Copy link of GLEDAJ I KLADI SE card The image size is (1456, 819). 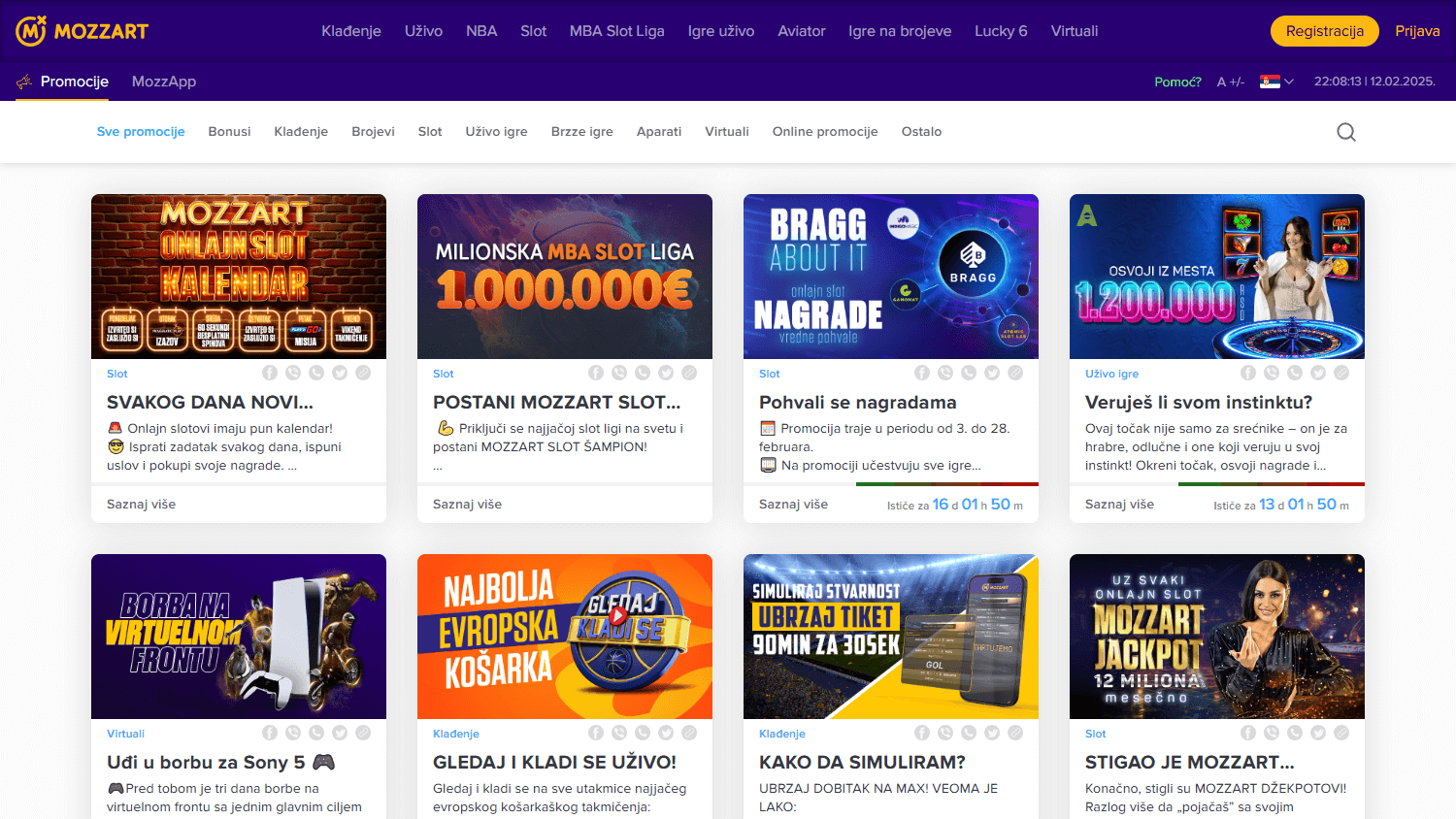[x=689, y=733]
